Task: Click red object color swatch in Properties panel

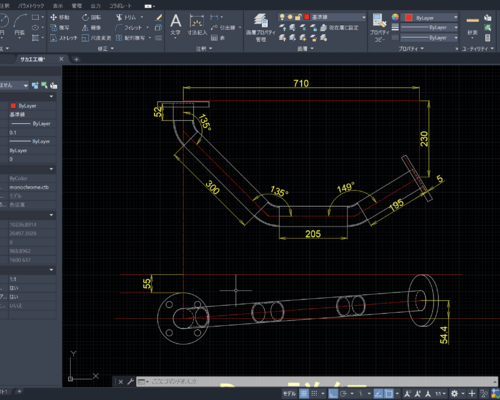Action: (x=408, y=17)
